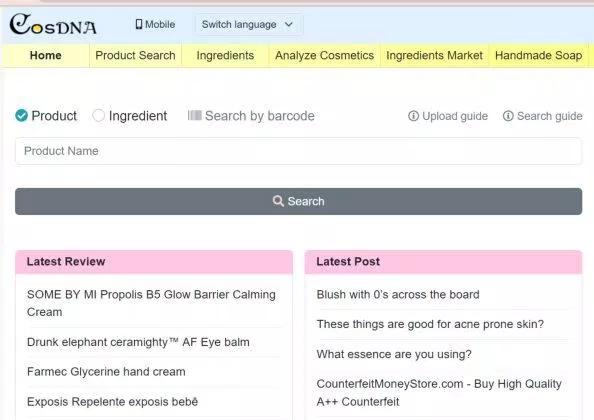
Task: Open the Farmec Glycerine hand cream review
Action: point(106,372)
